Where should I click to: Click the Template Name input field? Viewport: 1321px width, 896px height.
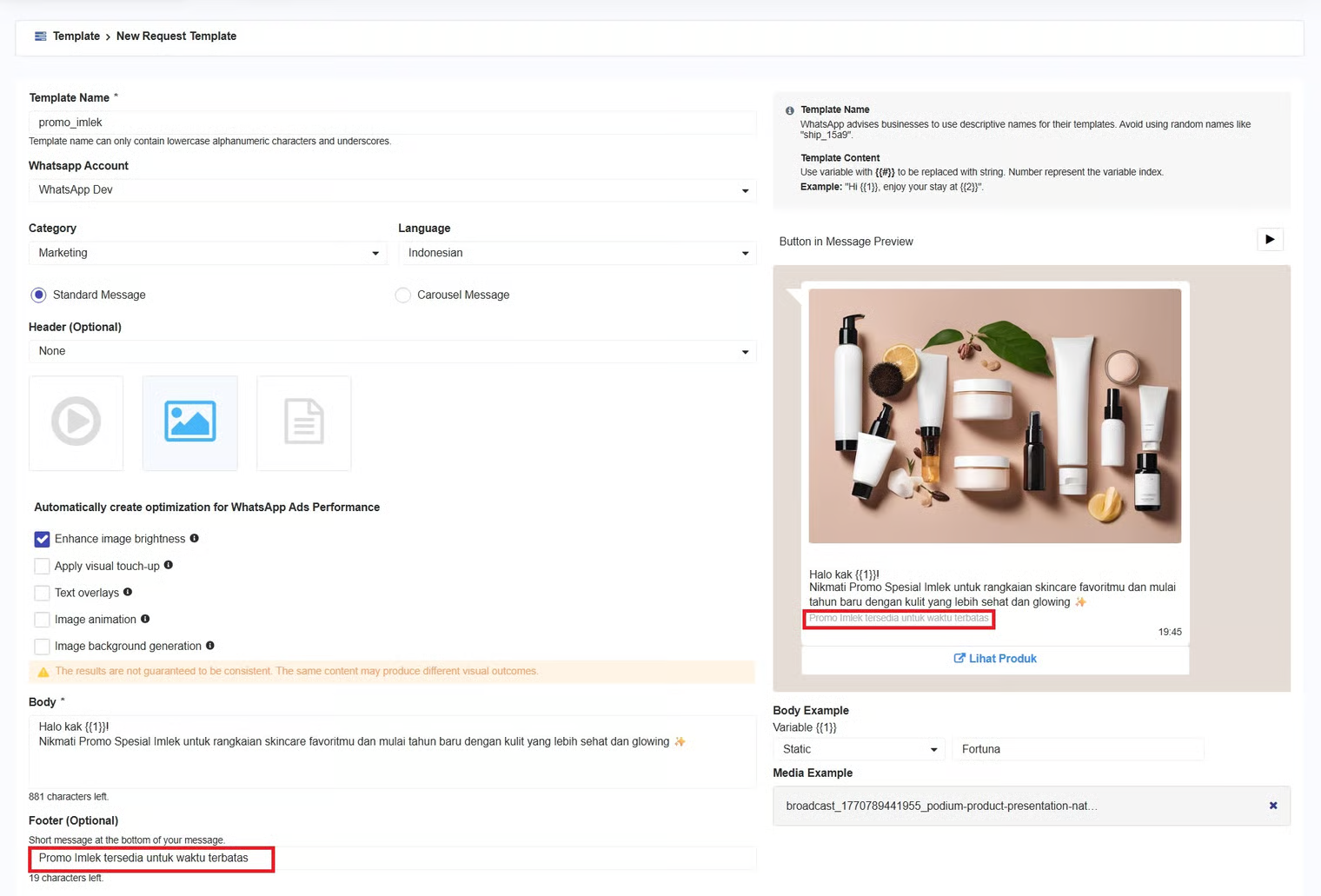pos(392,123)
